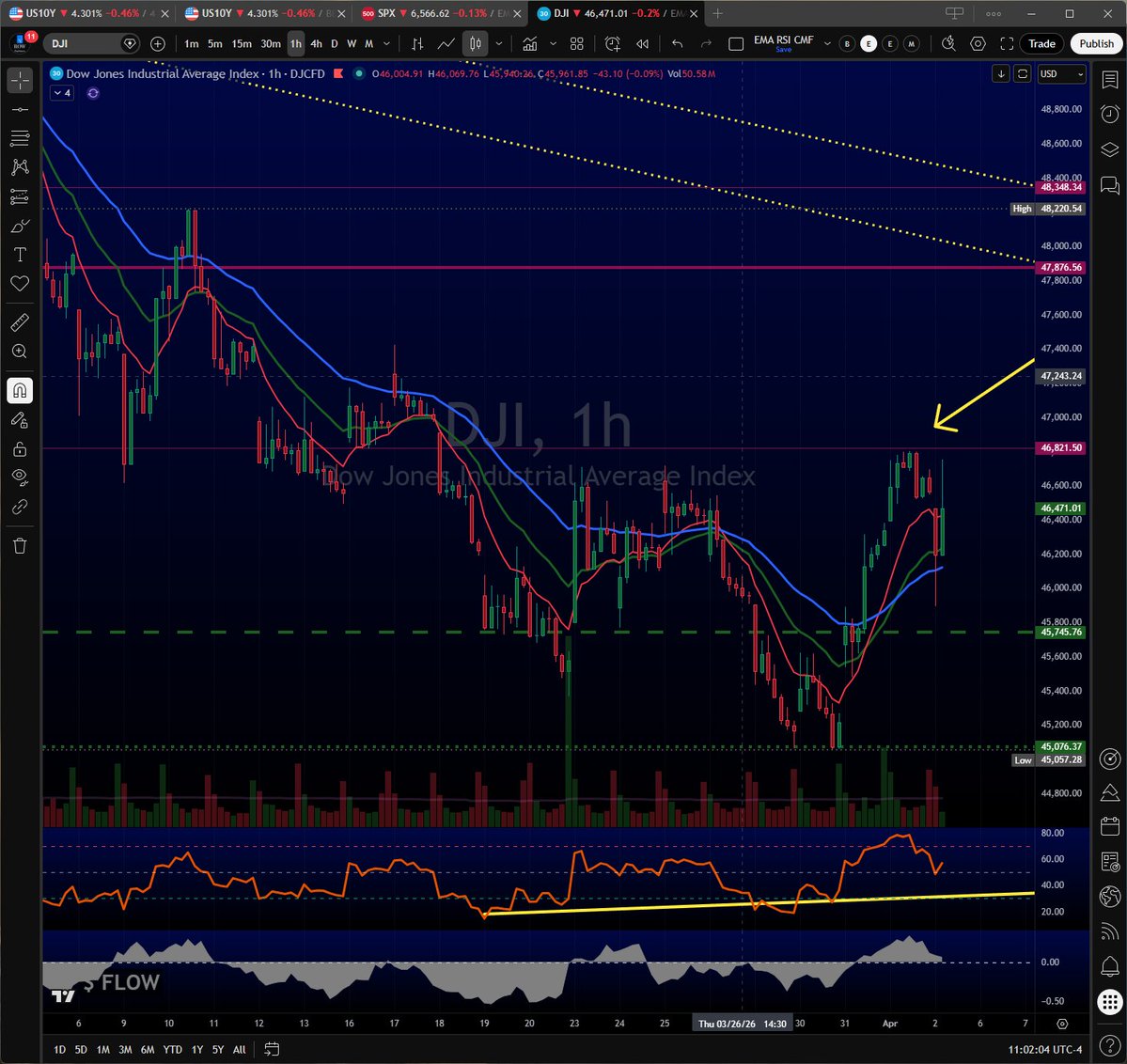Remove drawings with the trash icon
The height and width of the screenshot is (1064, 1127).
point(20,546)
